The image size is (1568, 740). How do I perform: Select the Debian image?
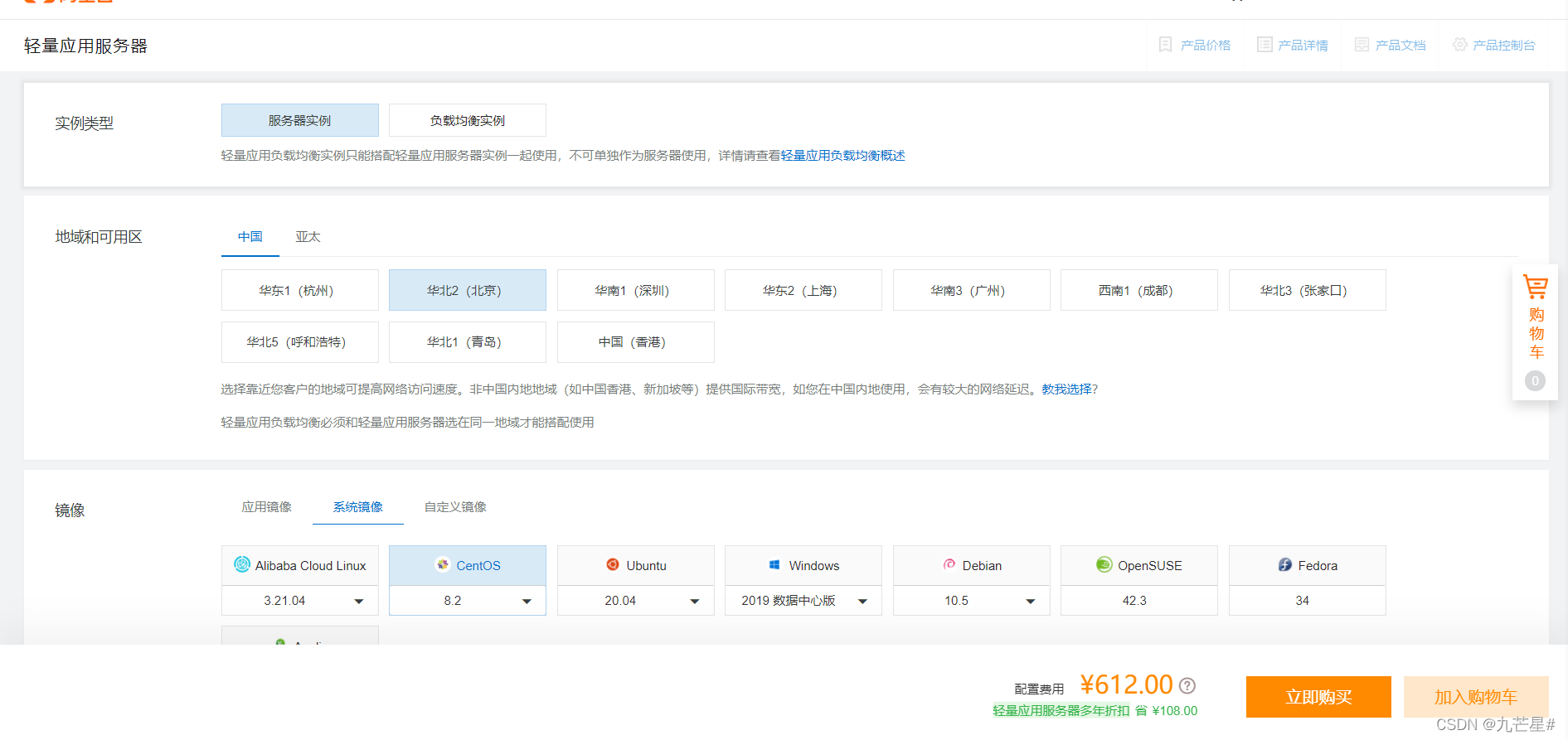pos(972,565)
